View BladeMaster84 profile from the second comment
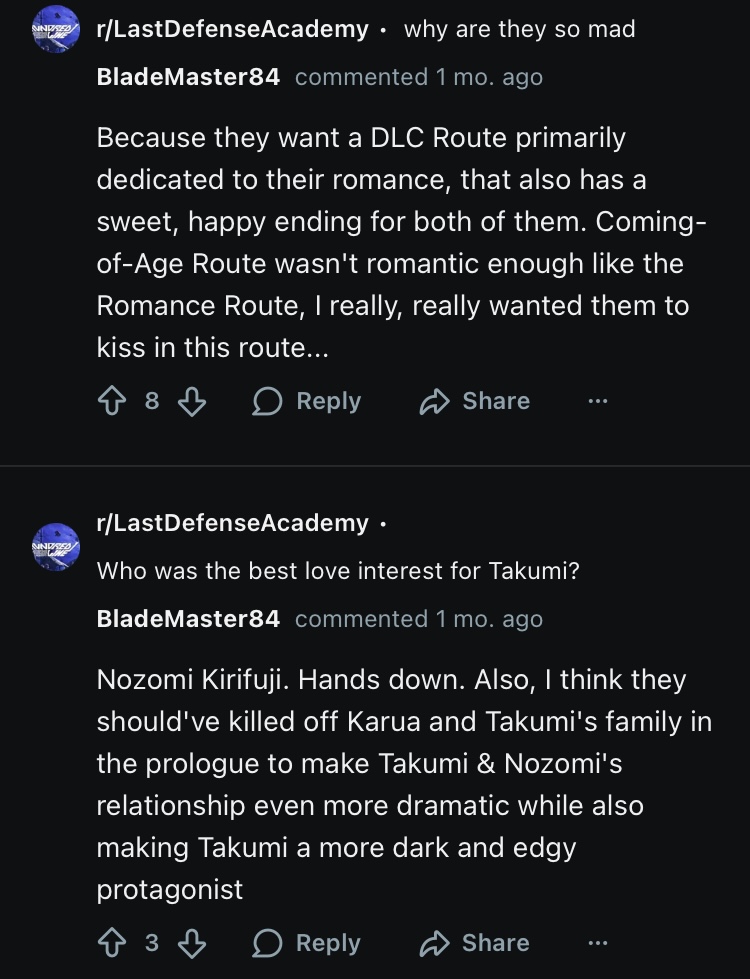 (x=188, y=619)
